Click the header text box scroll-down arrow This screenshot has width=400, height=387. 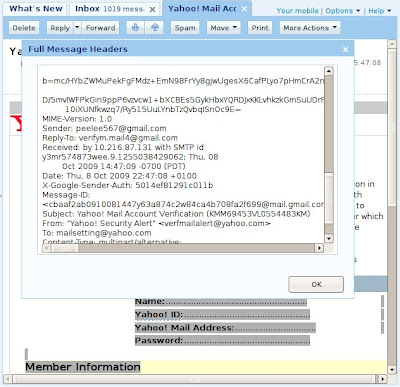pos(329,238)
